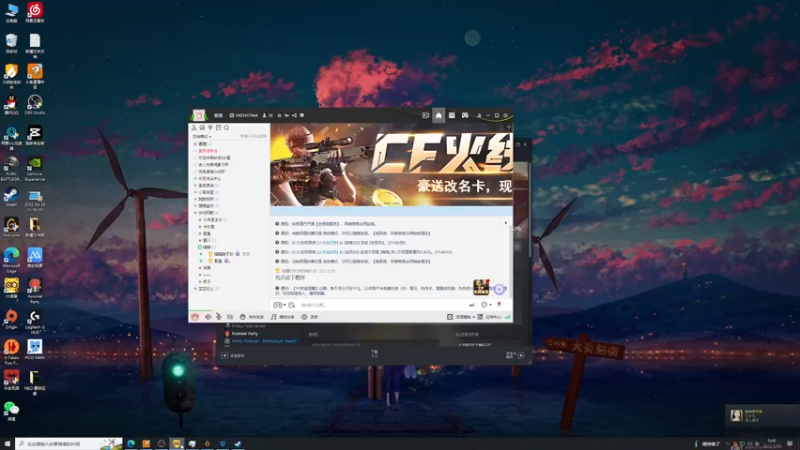Image resolution: width=800 pixels, height=450 pixels.
Task: Start recording with the record button
Action: tap(310, 317)
